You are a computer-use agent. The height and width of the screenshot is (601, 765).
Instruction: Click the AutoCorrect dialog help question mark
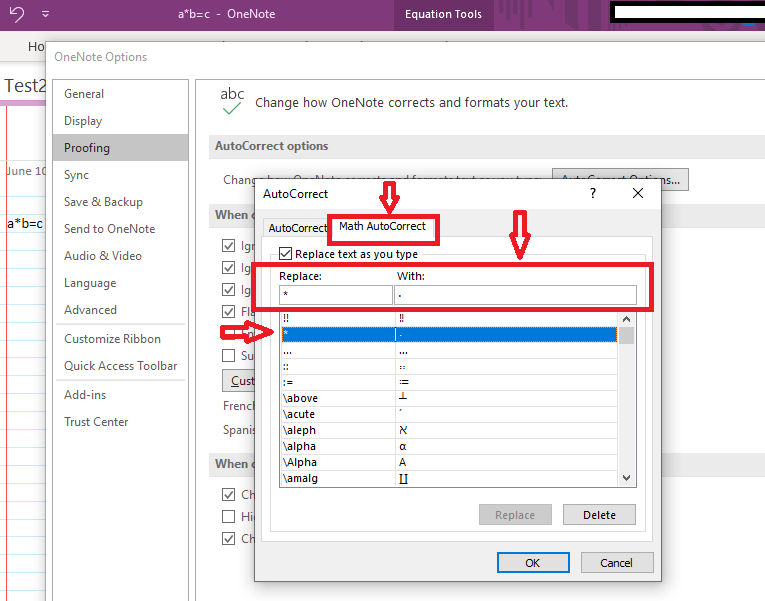point(593,194)
